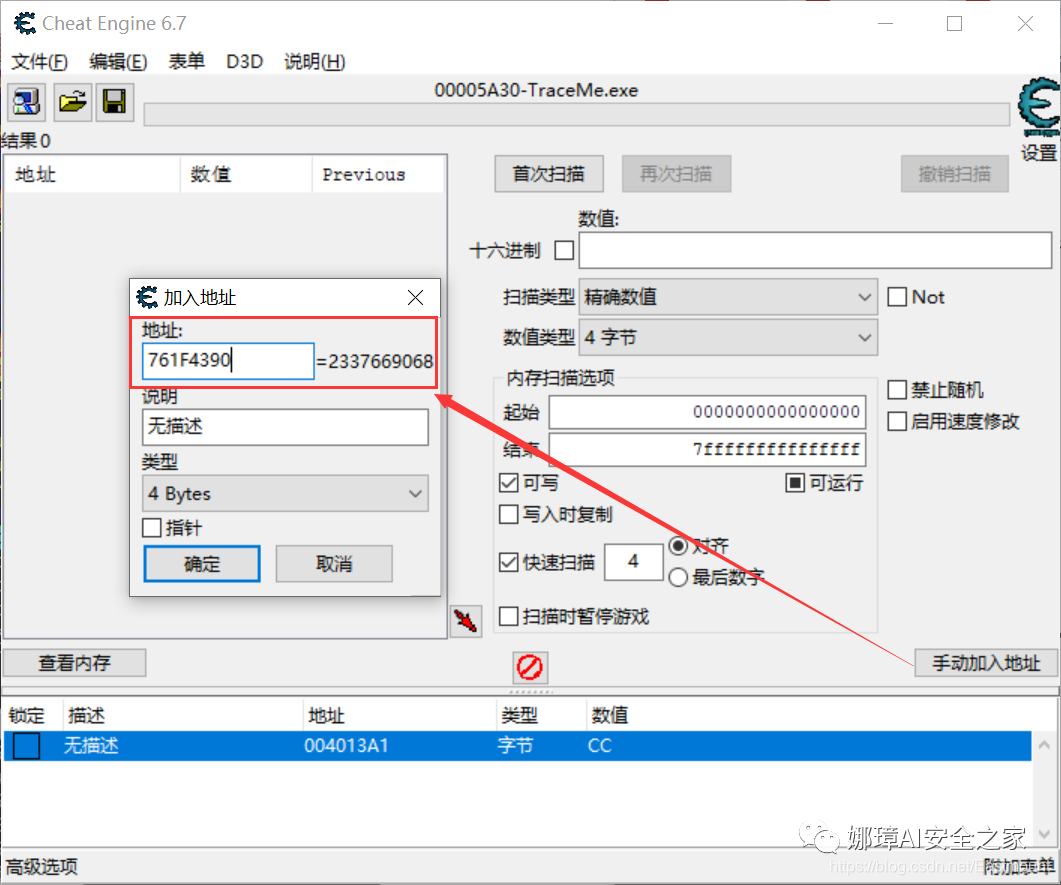Select the 对齐 radio button
The width and height of the screenshot is (1061, 885).
click(x=678, y=545)
